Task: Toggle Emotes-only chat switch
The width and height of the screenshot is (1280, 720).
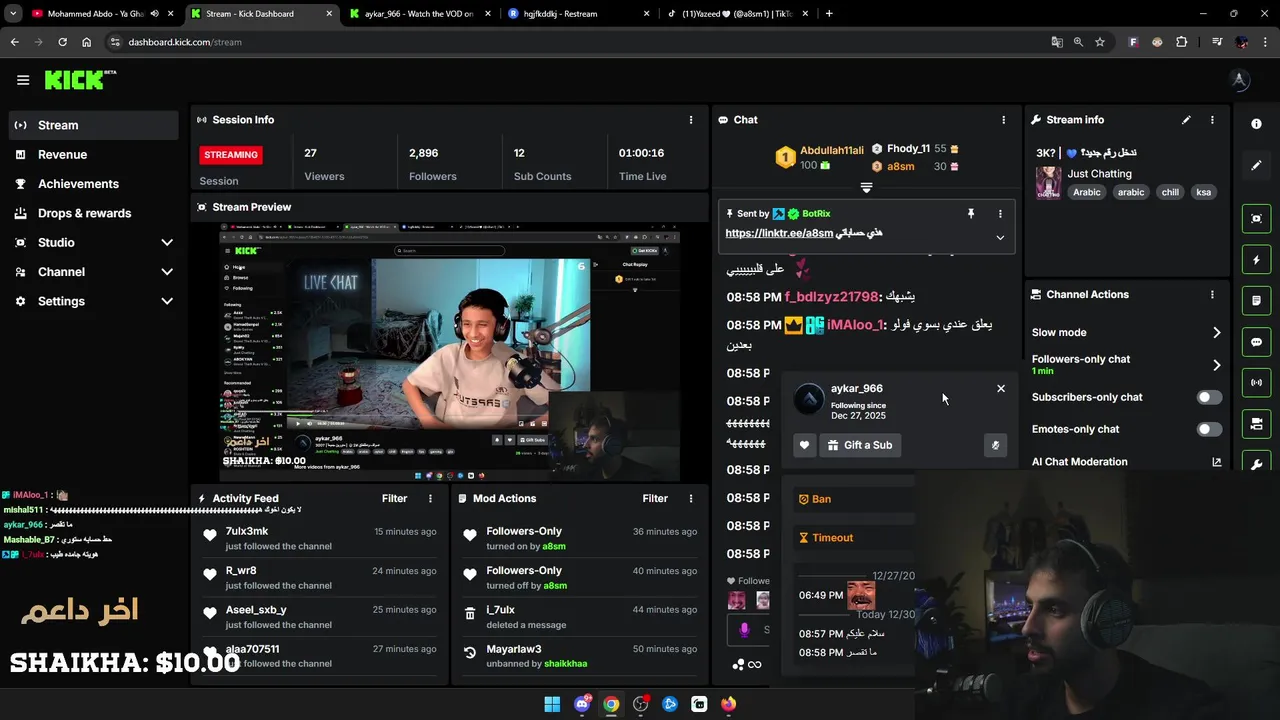Action: coord(1209,429)
